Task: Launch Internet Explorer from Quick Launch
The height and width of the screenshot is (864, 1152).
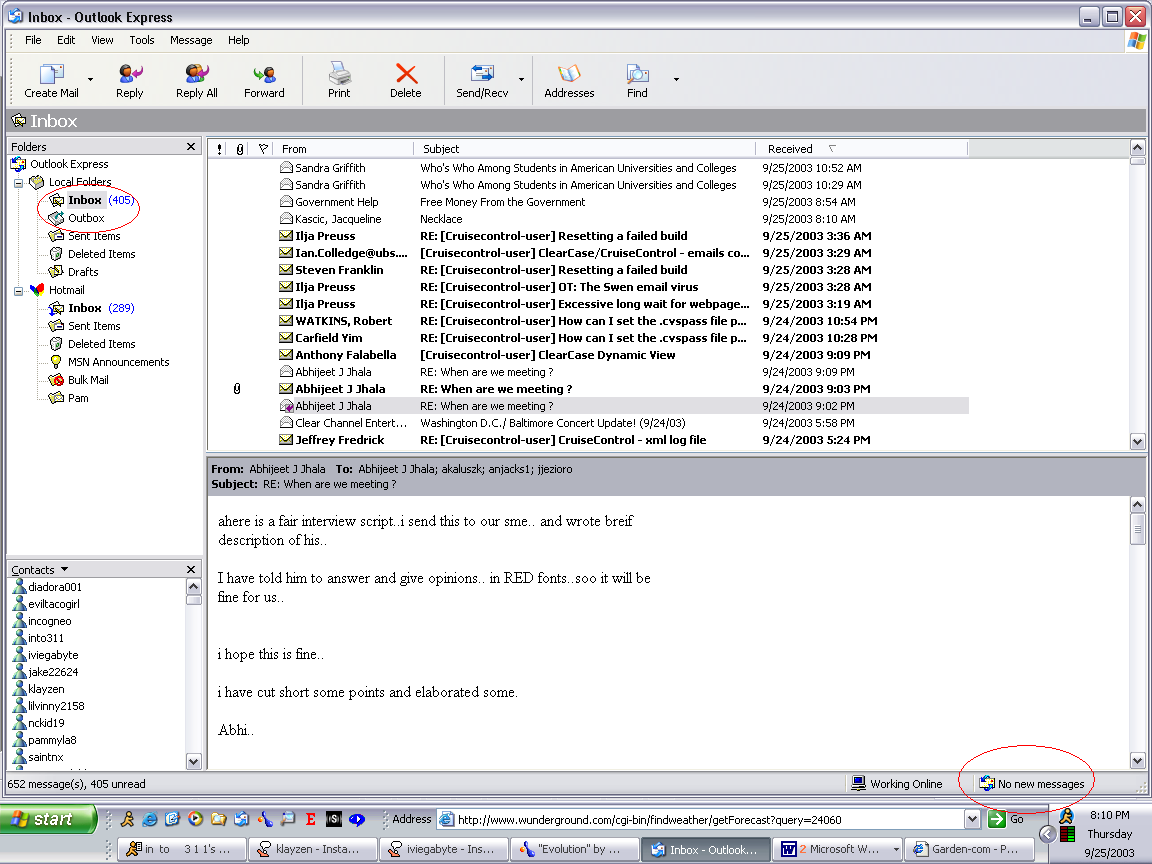Action: tap(150, 819)
